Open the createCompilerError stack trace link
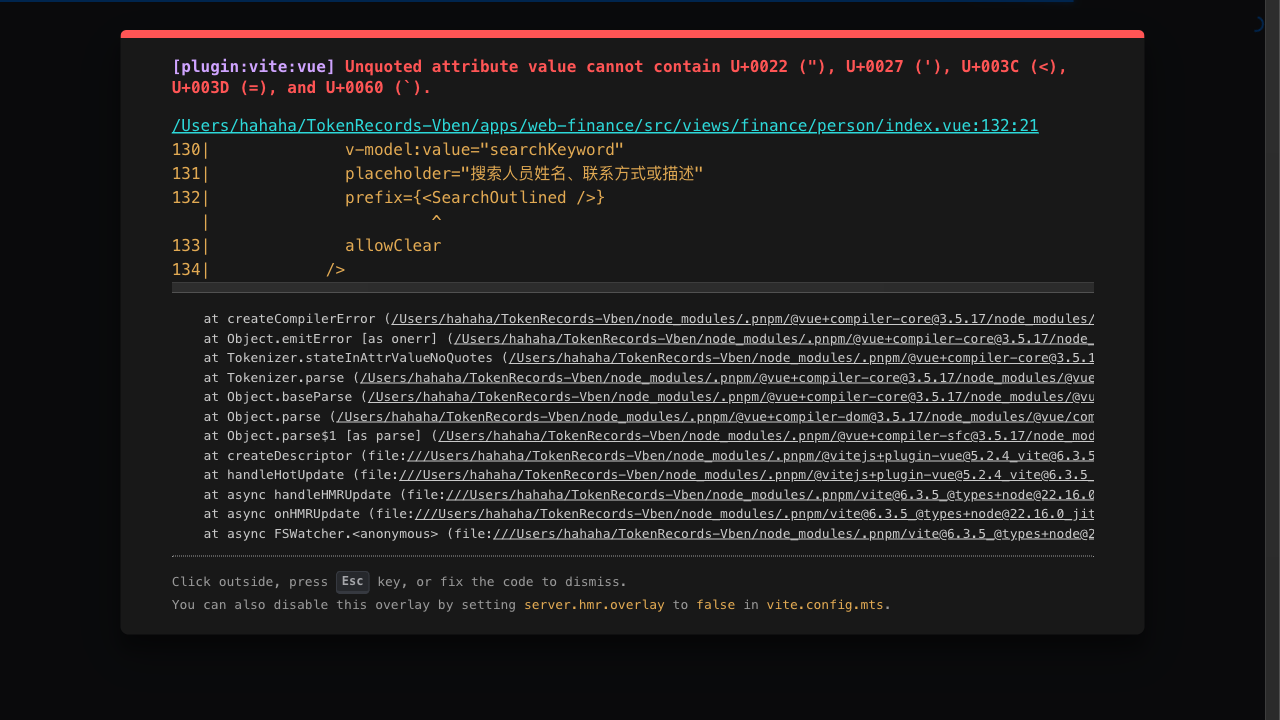Viewport: 1280px width, 720px height. coord(742,319)
